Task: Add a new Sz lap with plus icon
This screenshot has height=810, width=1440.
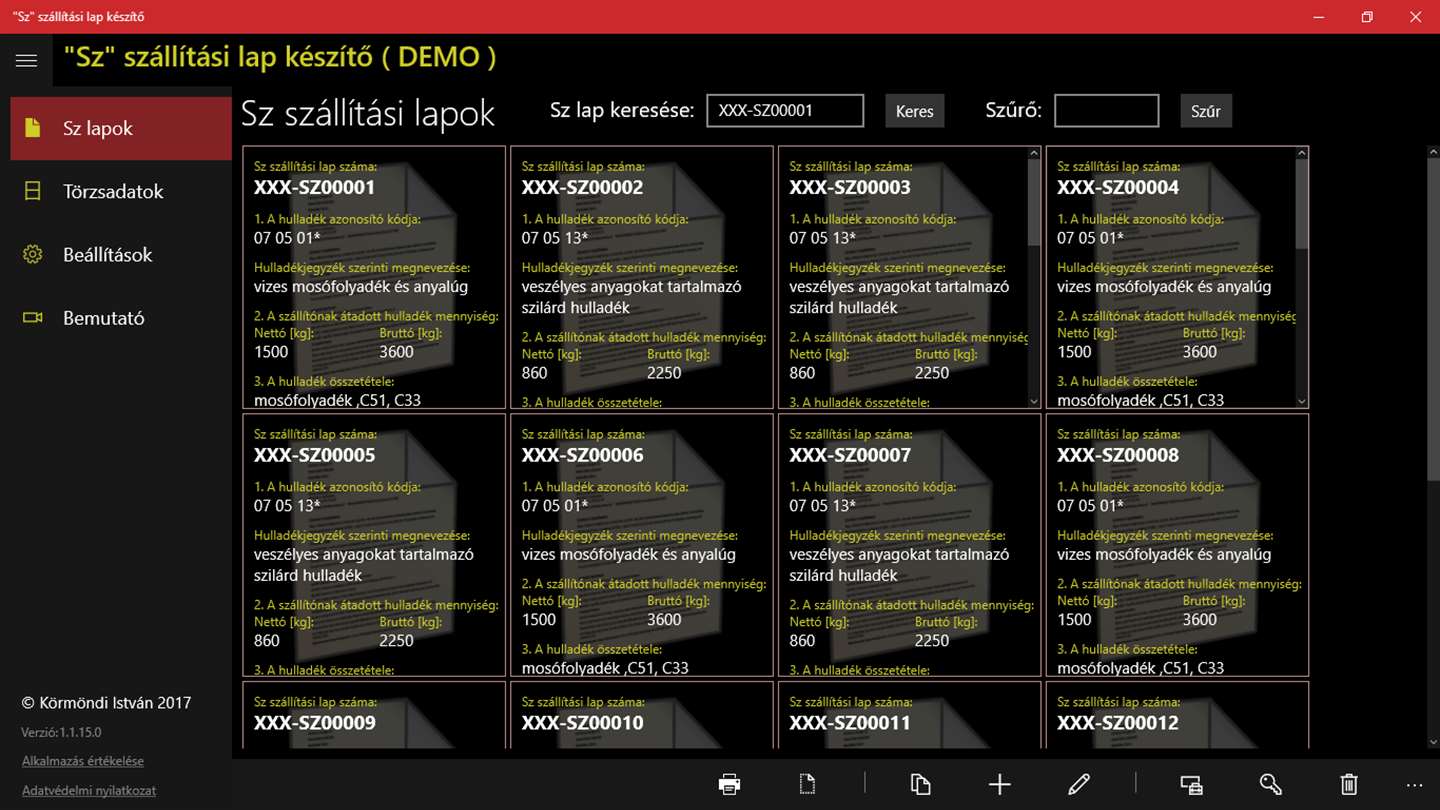Action: [1000, 785]
